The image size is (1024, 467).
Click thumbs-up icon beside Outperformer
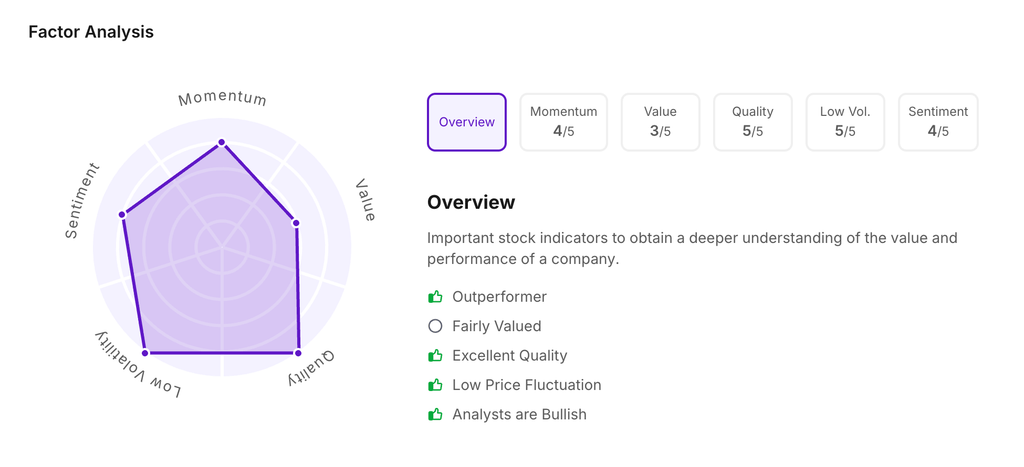click(435, 297)
